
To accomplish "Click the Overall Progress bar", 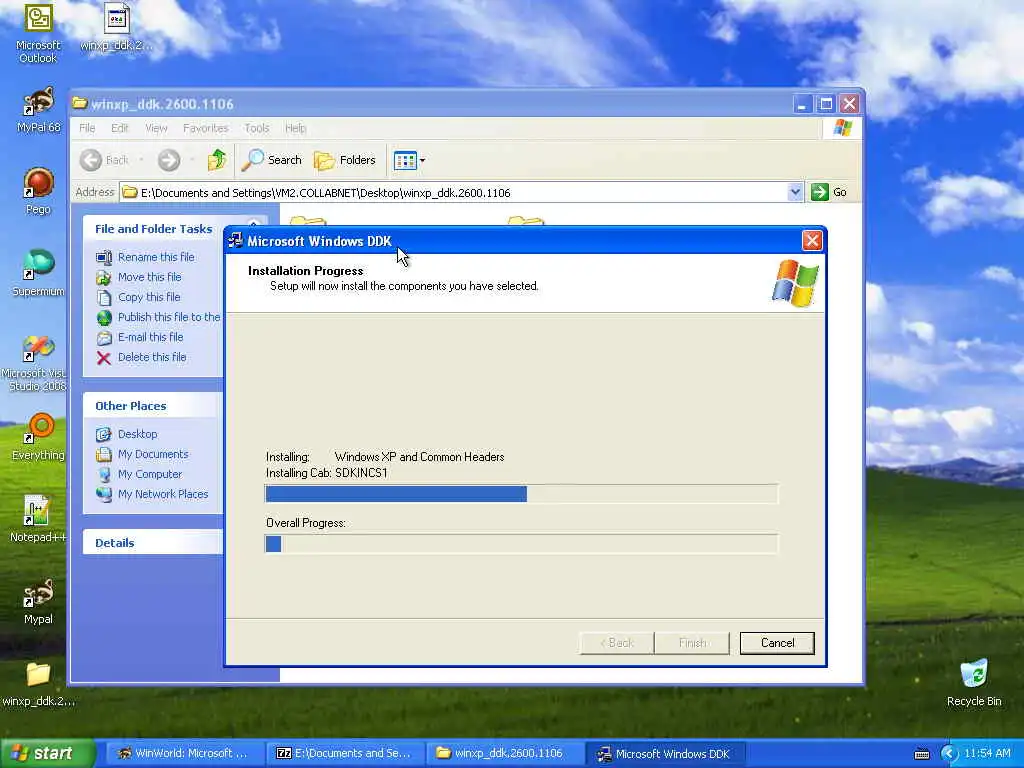I will point(521,543).
